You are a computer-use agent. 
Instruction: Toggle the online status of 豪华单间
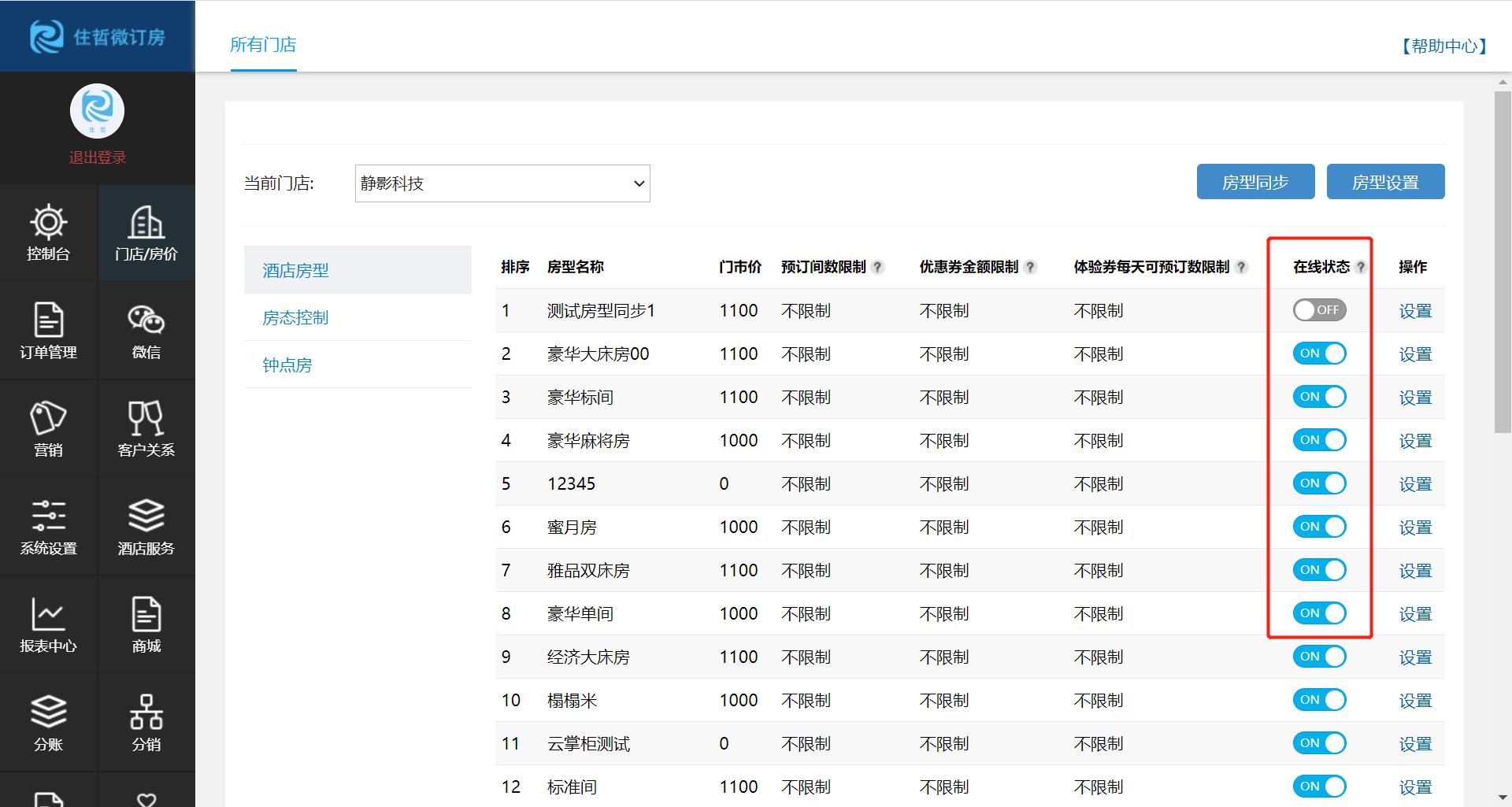coord(1320,613)
